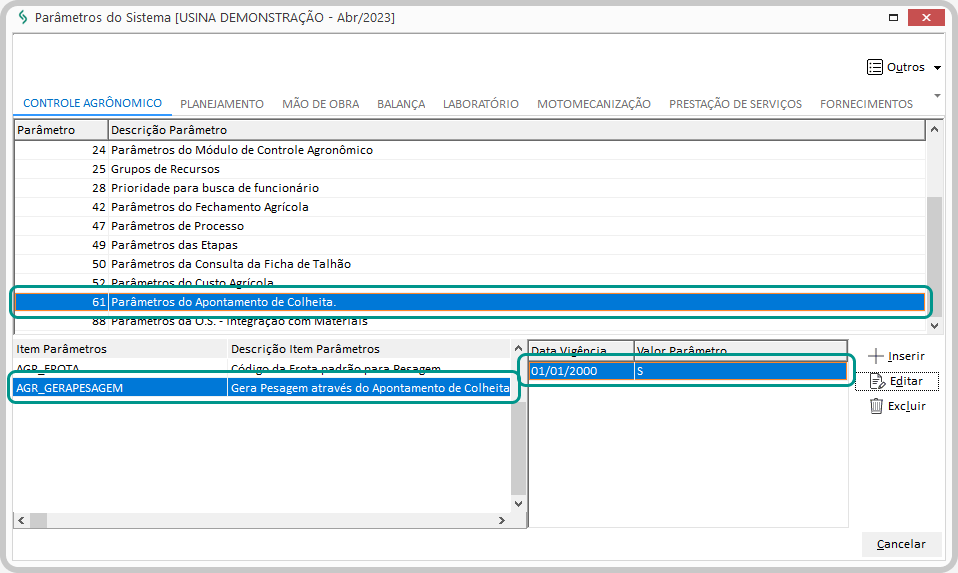Select row 25 Grupos de Recursos
The height and width of the screenshot is (573, 958).
pyautogui.click(x=470, y=169)
